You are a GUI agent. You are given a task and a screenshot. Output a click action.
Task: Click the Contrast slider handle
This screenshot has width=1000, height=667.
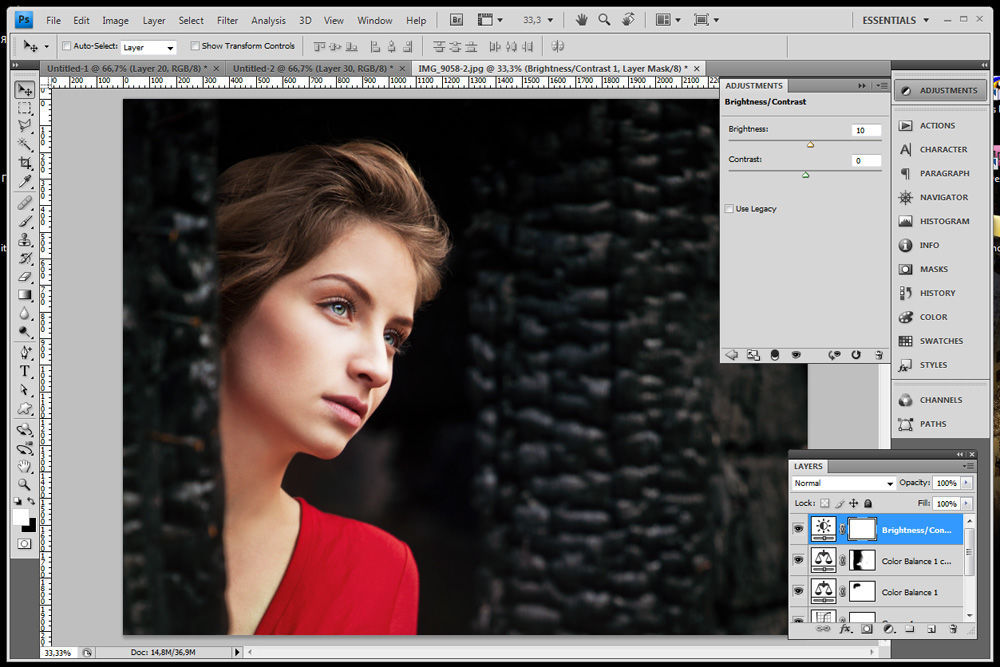tap(805, 175)
